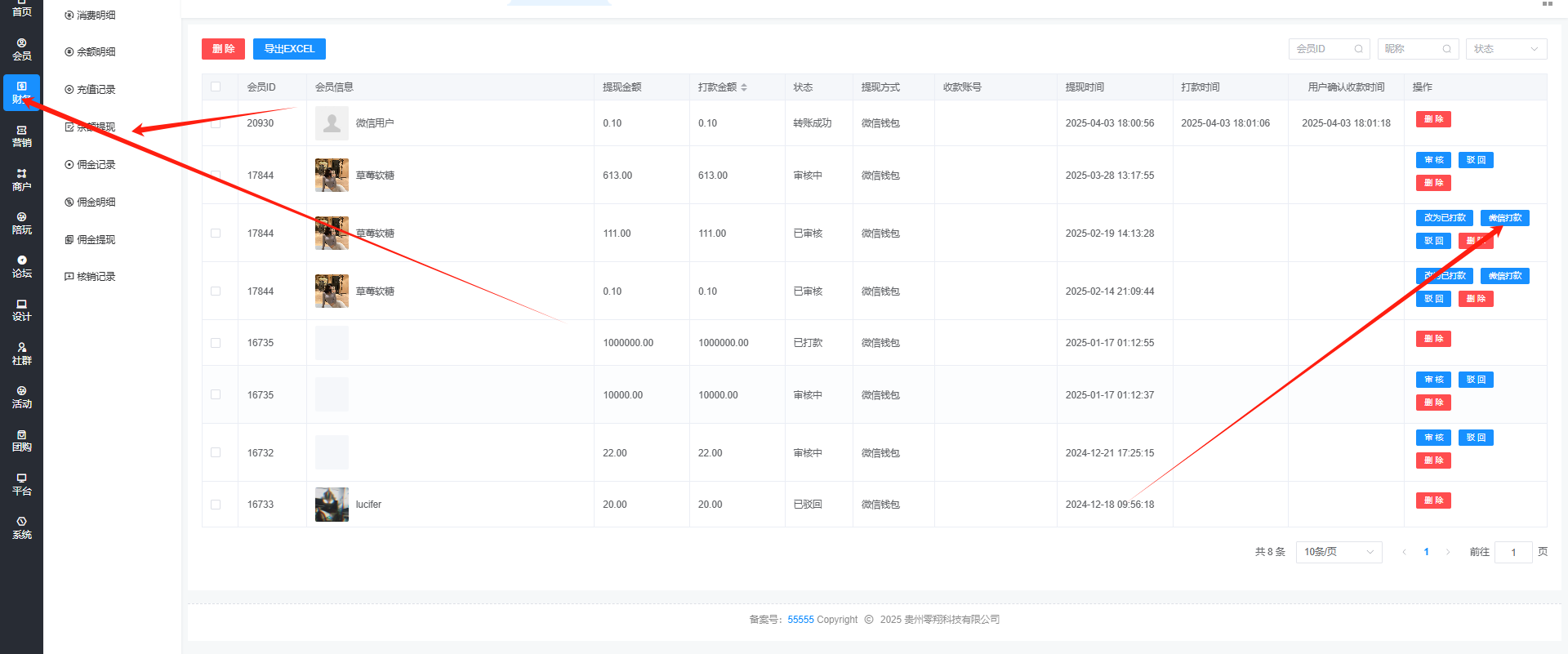1568x654 pixels.
Task: Tick the select-all checkbox in the table header
Action: pyautogui.click(x=216, y=87)
